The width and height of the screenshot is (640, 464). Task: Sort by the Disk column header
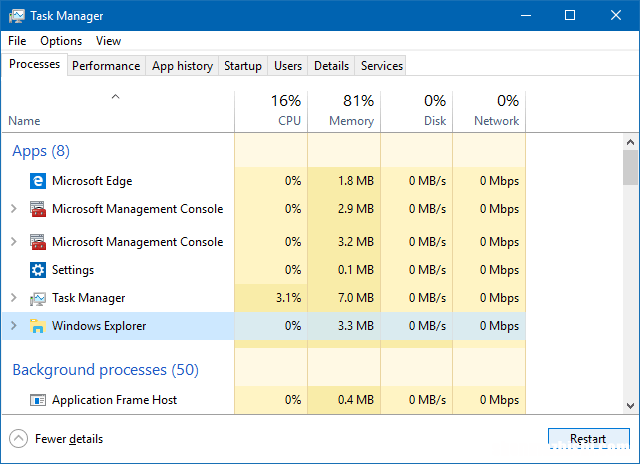pyautogui.click(x=417, y=111)
